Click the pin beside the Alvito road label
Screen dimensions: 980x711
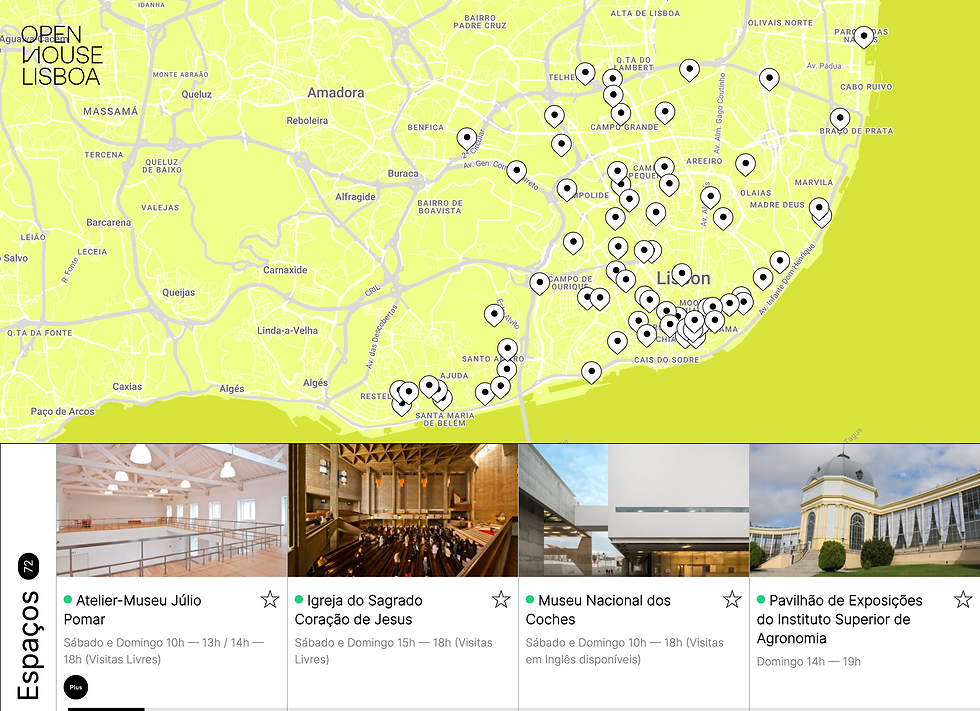click(494, 316)
